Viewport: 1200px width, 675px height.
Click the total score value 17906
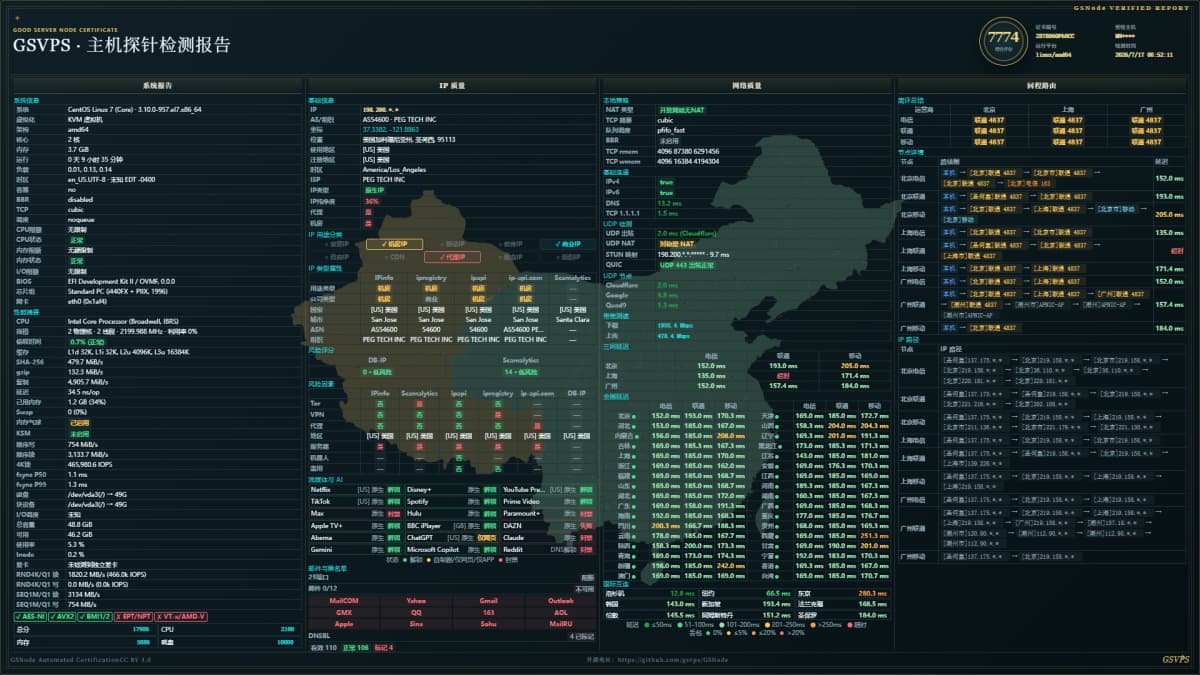(142, 629)
